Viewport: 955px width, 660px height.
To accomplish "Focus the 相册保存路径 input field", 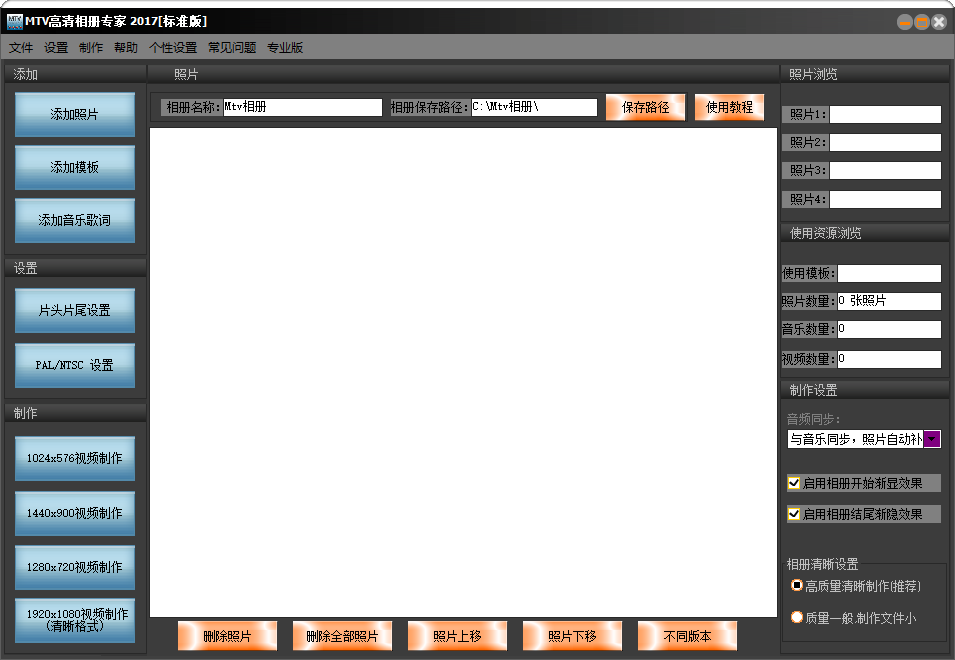I will 534,107.
